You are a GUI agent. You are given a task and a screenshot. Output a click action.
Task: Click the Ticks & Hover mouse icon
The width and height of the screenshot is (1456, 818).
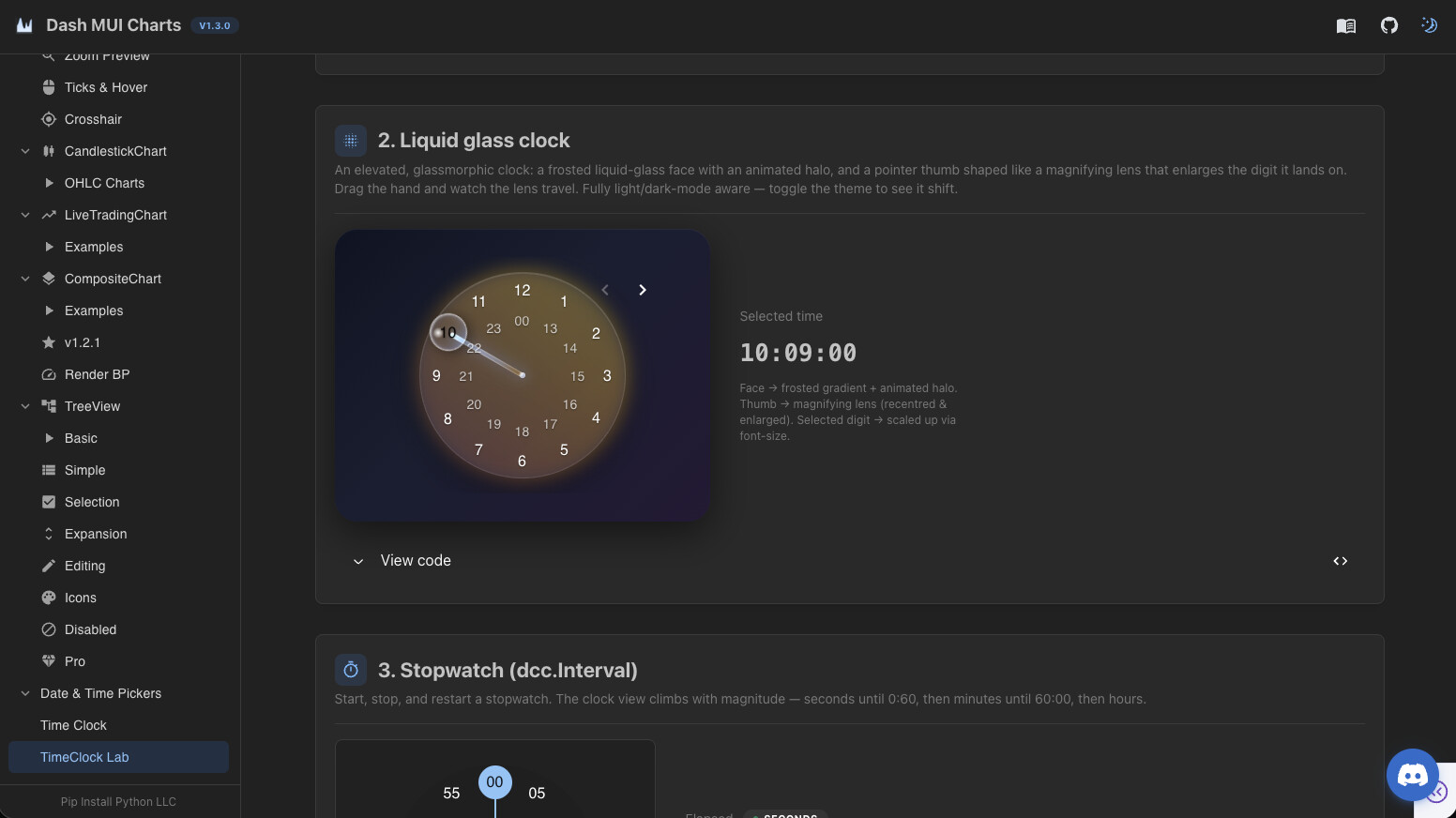[x=49, y=87]
